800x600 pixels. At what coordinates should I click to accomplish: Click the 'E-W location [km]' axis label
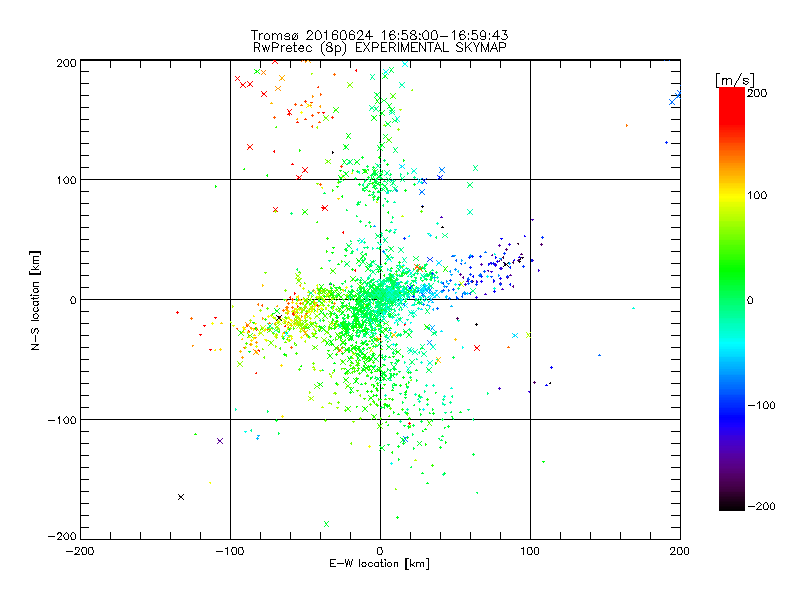pos(379,564)
